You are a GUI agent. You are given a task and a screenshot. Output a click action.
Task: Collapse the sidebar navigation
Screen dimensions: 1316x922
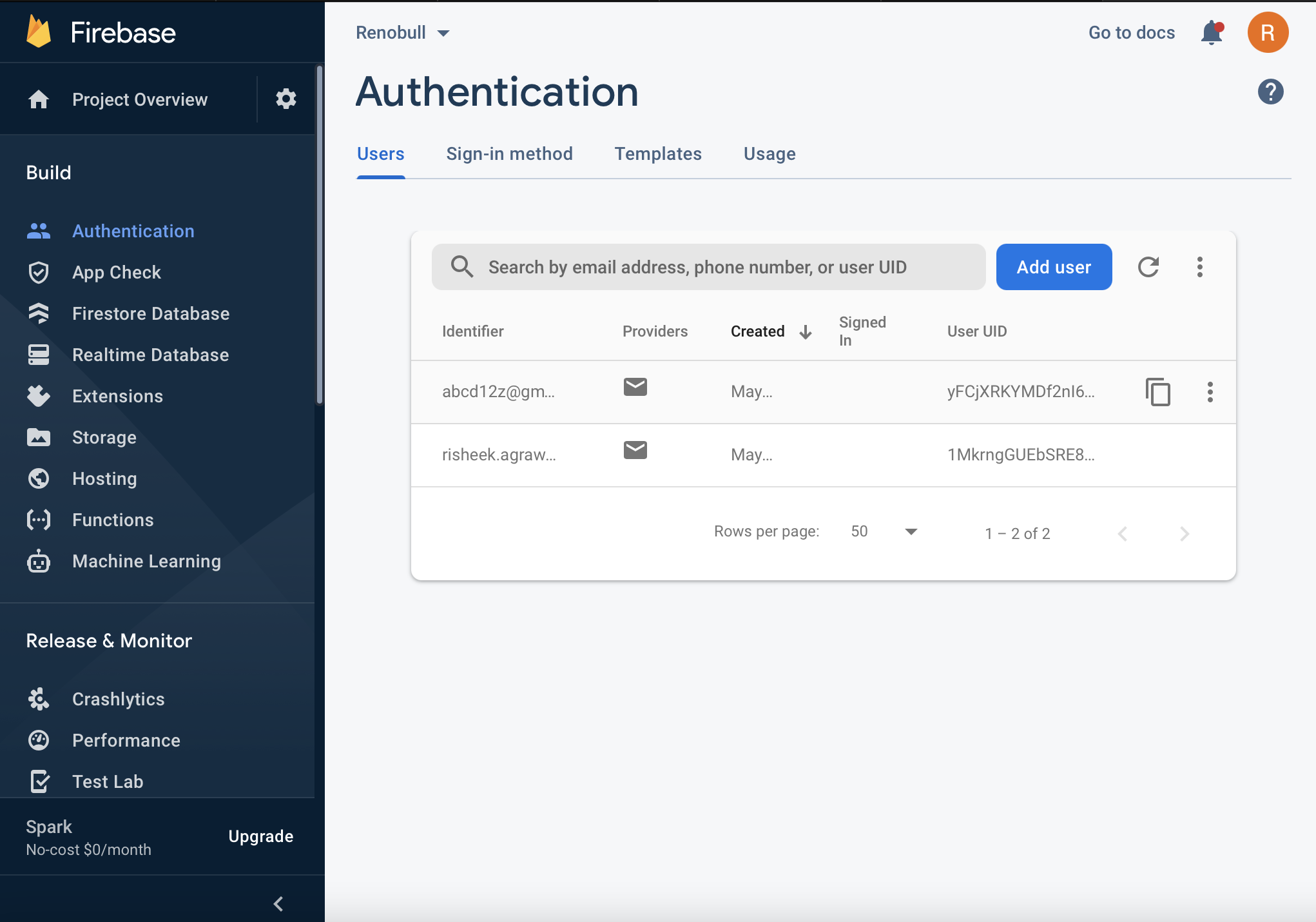[x=278, y=904]
